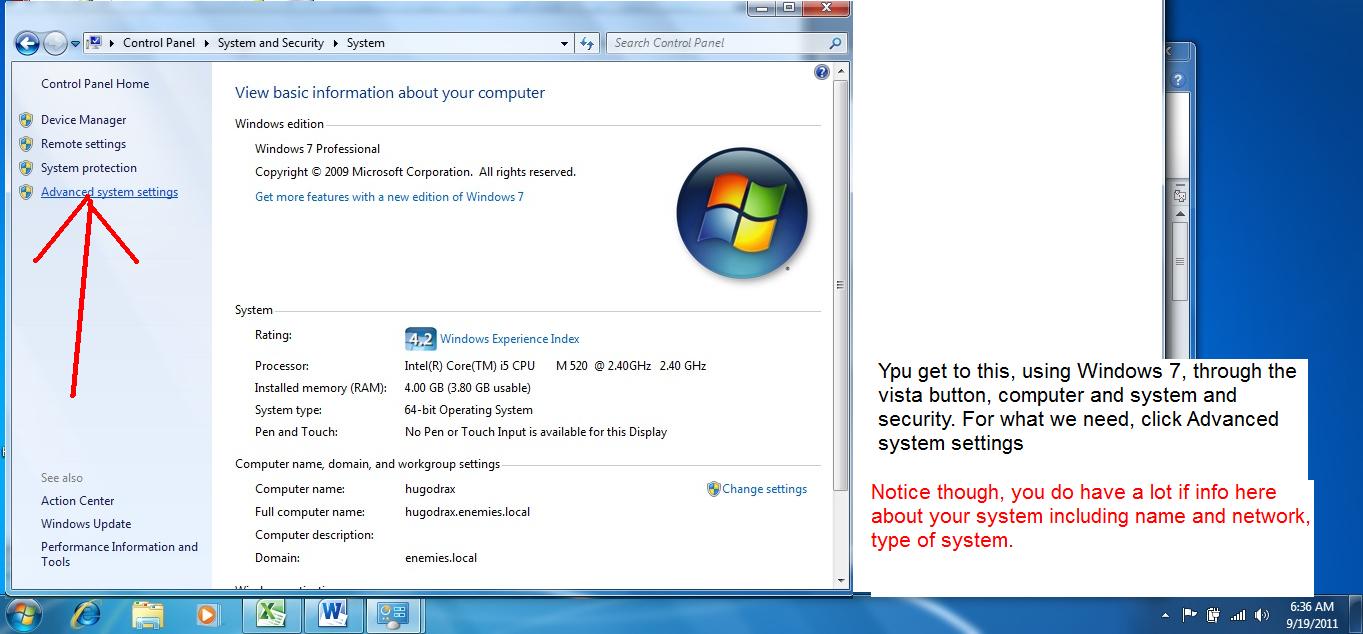This screenshot has height=634, width=1363.
Task: Click scroll up arrow in background window
Action: (x=1180, y=214)
